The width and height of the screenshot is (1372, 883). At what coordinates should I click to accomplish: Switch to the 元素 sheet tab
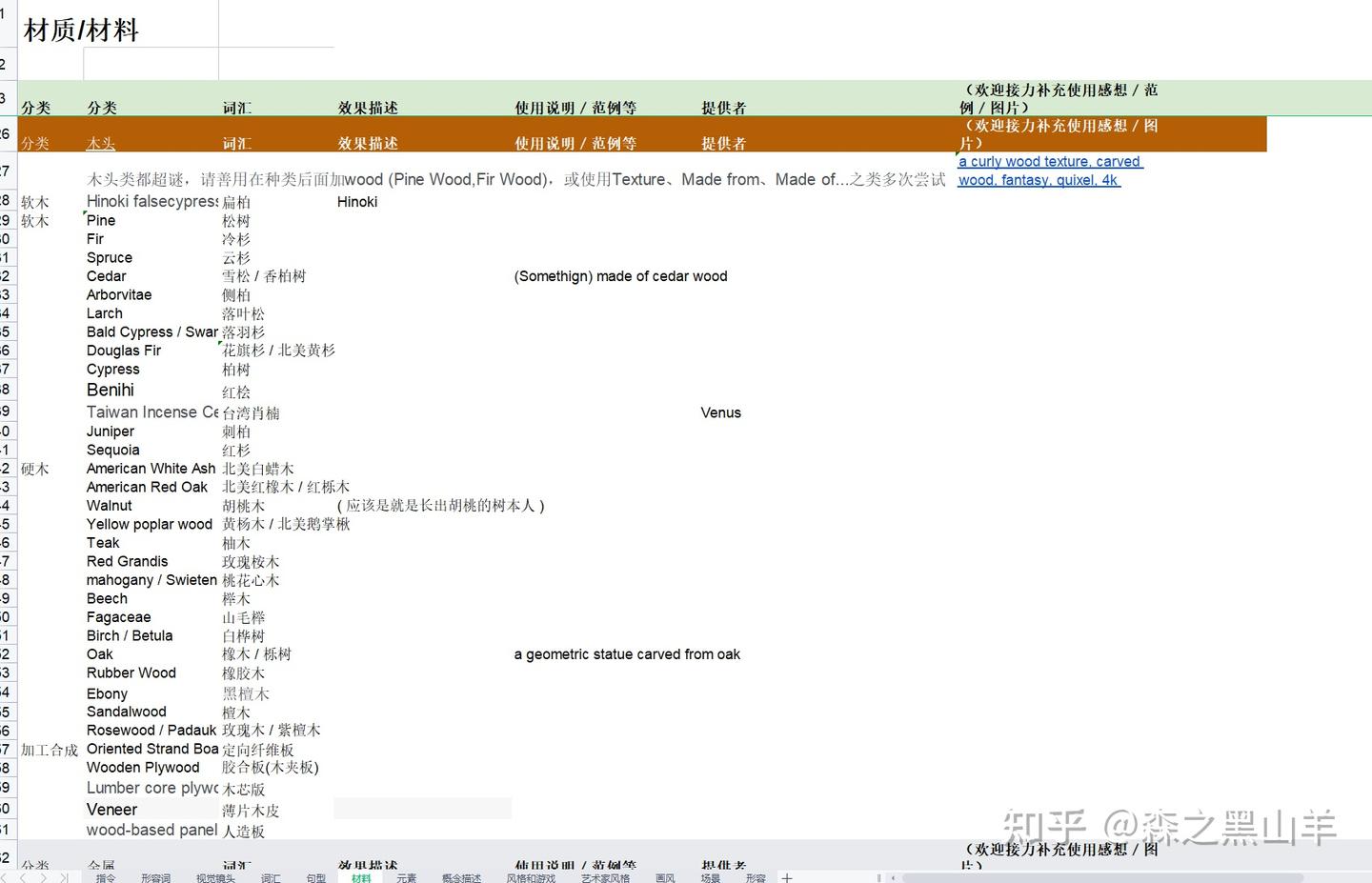(x=407, y=877)
